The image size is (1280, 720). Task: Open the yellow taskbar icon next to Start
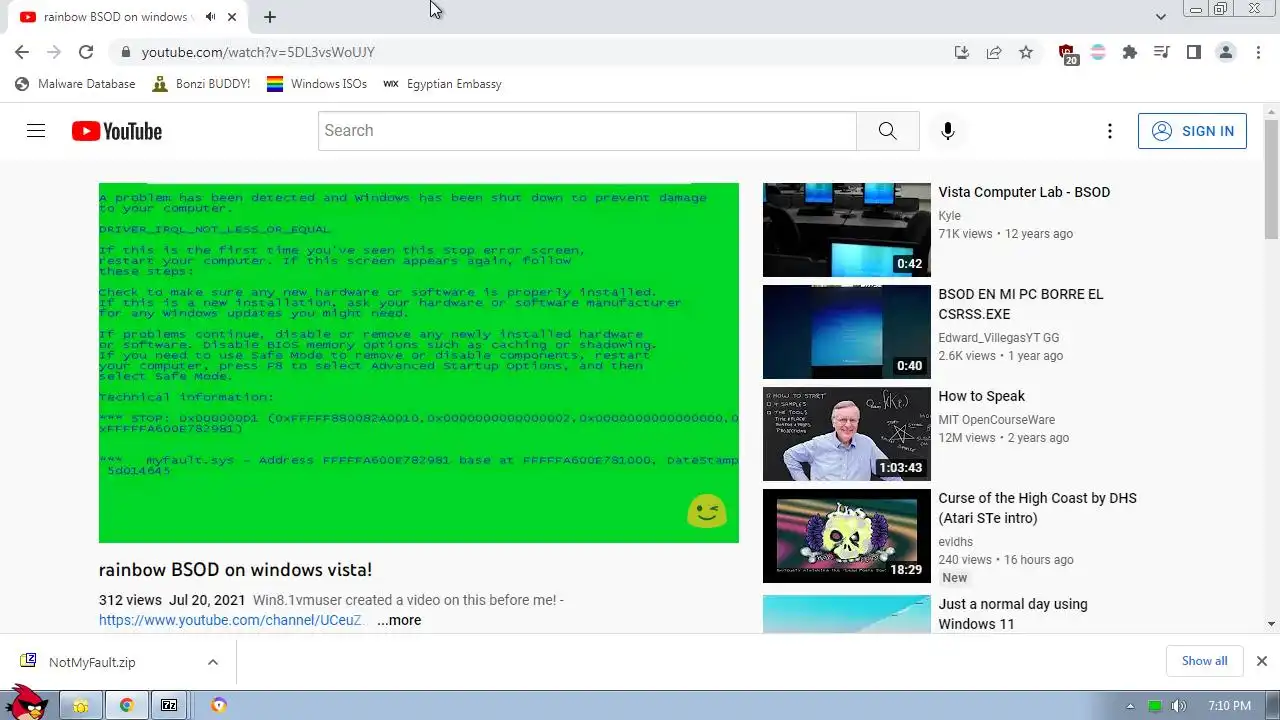click(x=80, y=705)
